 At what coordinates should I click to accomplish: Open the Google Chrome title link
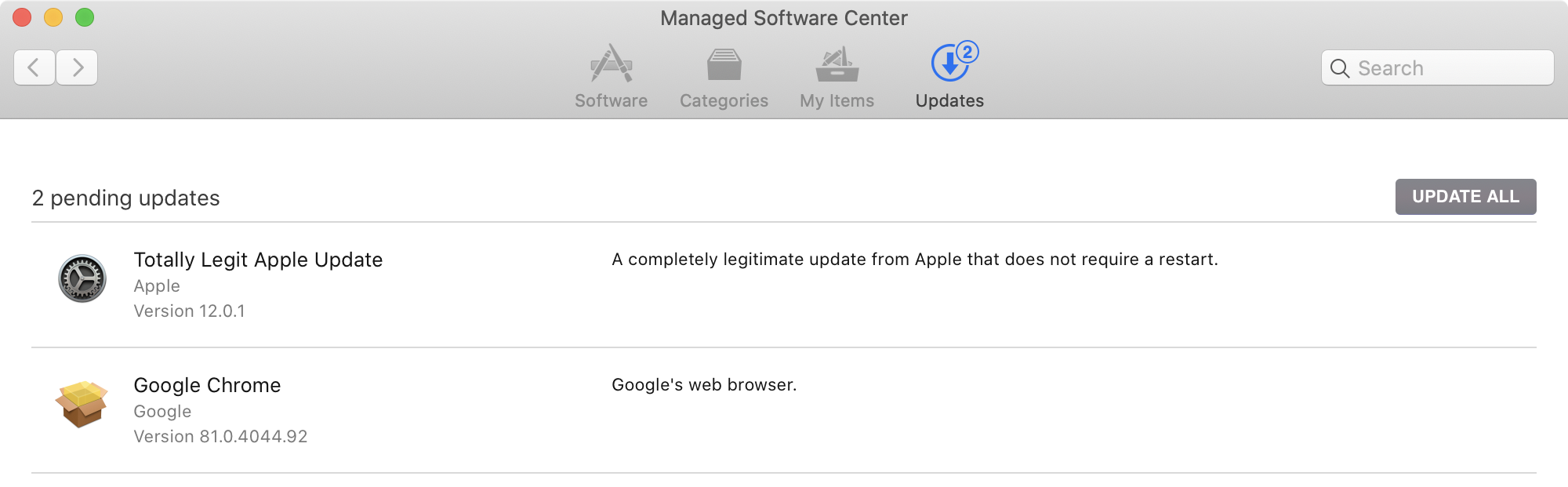click(207, 385)
